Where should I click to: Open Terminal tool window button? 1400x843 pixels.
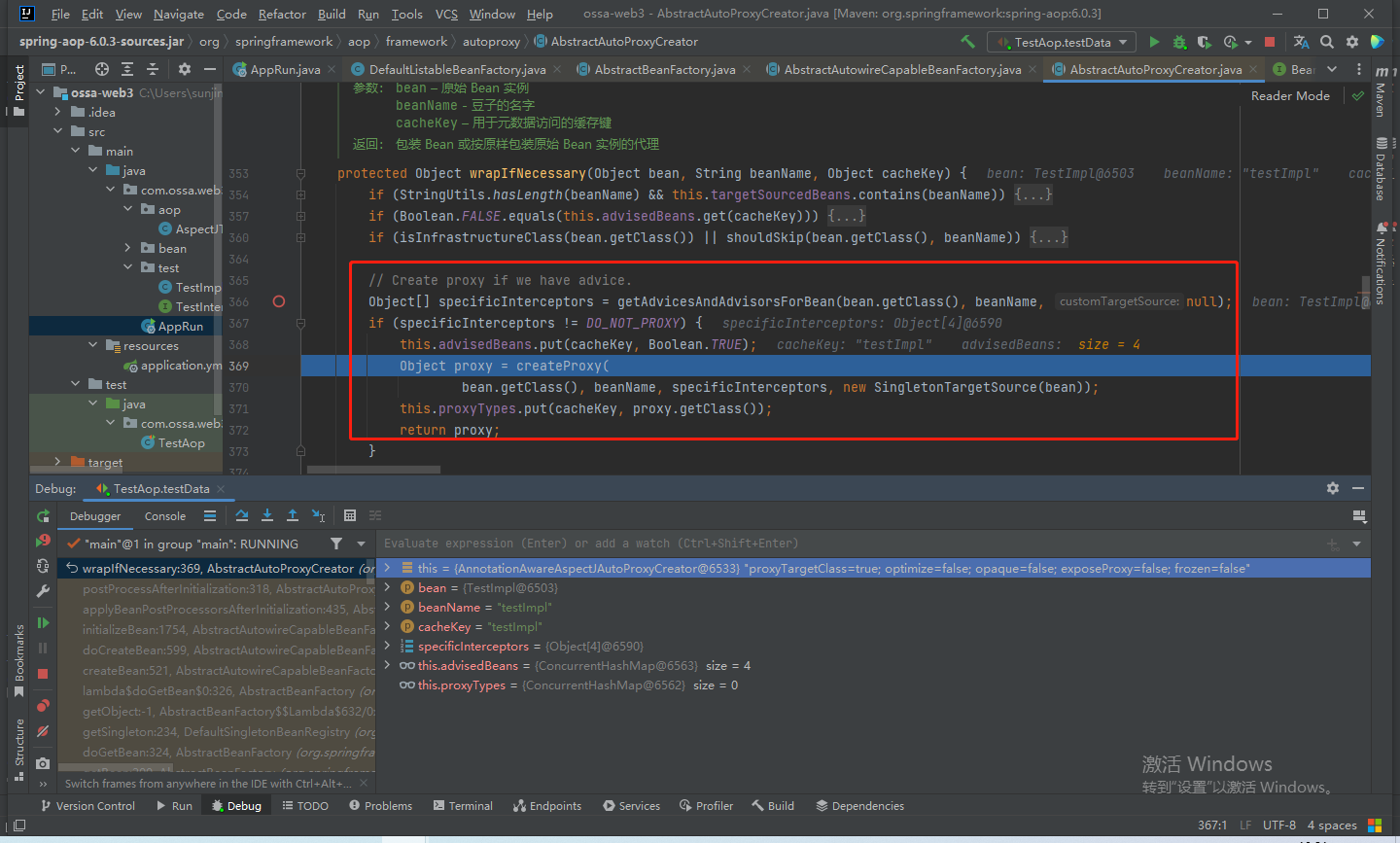click(x=464, y=806)
